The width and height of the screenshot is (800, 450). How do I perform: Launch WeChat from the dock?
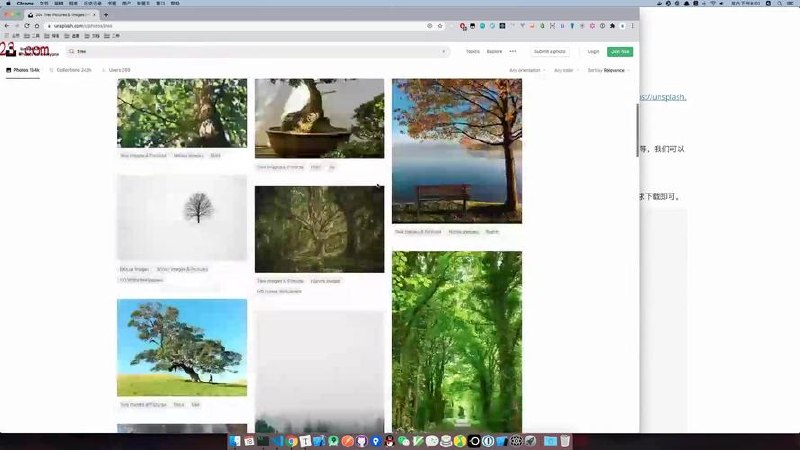tap(404, 441)
